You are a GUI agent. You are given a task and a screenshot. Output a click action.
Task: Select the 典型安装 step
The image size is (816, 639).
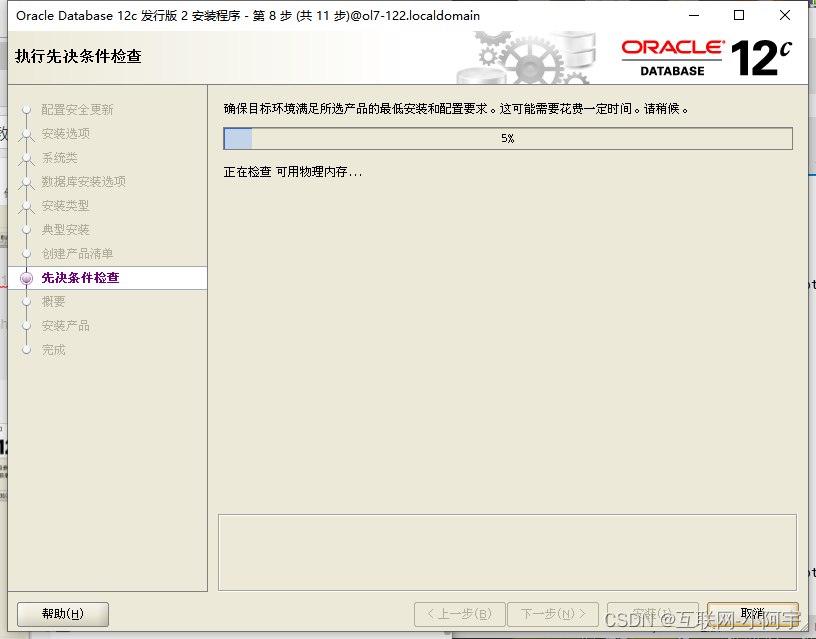(66, 229)
